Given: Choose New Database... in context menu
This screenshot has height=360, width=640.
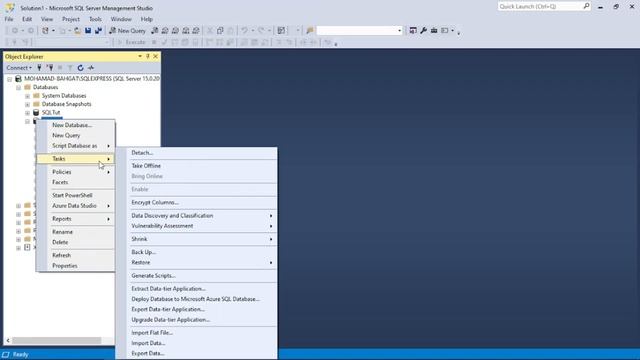Looking at the screenshot, I should click(x=76, y=125).
